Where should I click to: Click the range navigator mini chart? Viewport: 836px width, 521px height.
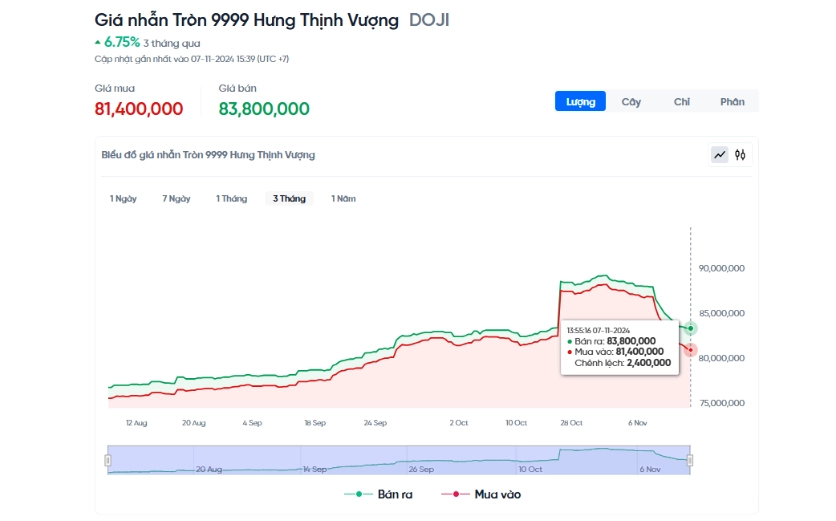click(399, 460)
